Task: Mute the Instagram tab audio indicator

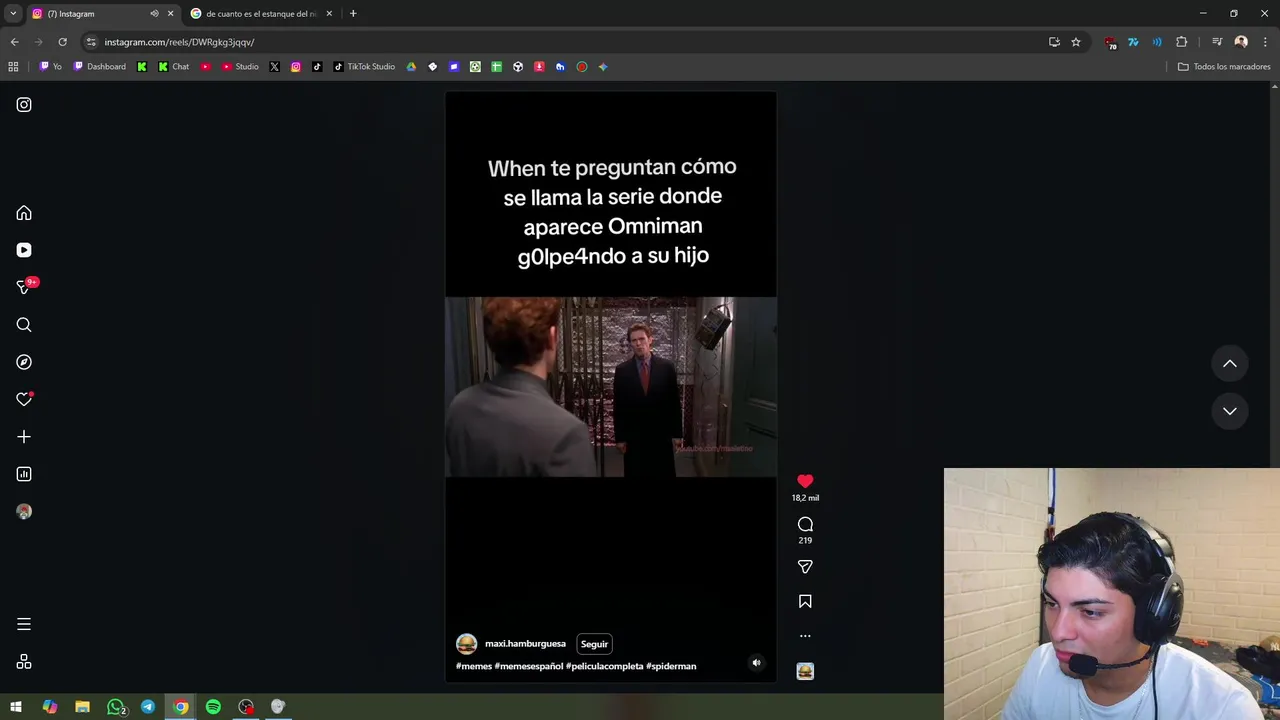Action: pos(154,14)
